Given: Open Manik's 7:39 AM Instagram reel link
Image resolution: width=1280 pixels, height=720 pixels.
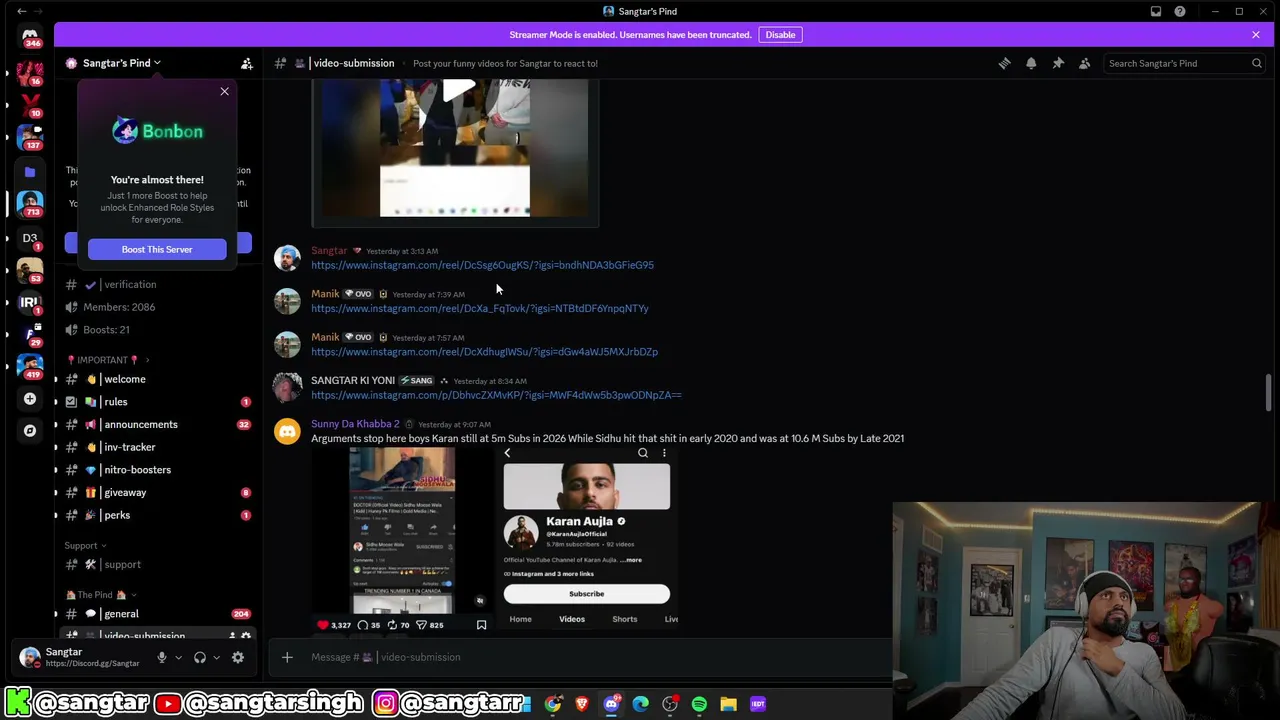Looking at the screenshot, I should tap(480, 308).
